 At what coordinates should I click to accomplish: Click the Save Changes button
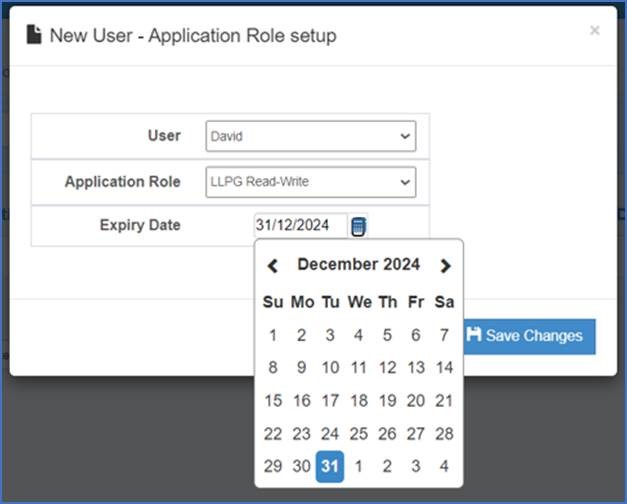point(529,336)
